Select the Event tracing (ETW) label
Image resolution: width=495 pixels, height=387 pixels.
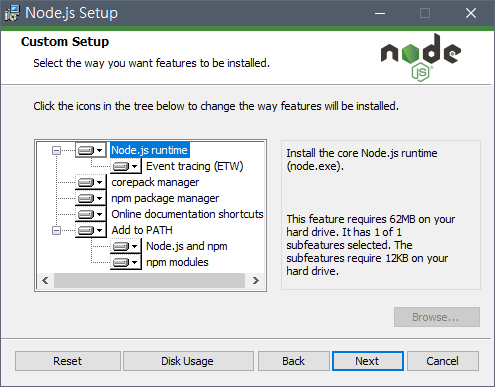[195, 166]
